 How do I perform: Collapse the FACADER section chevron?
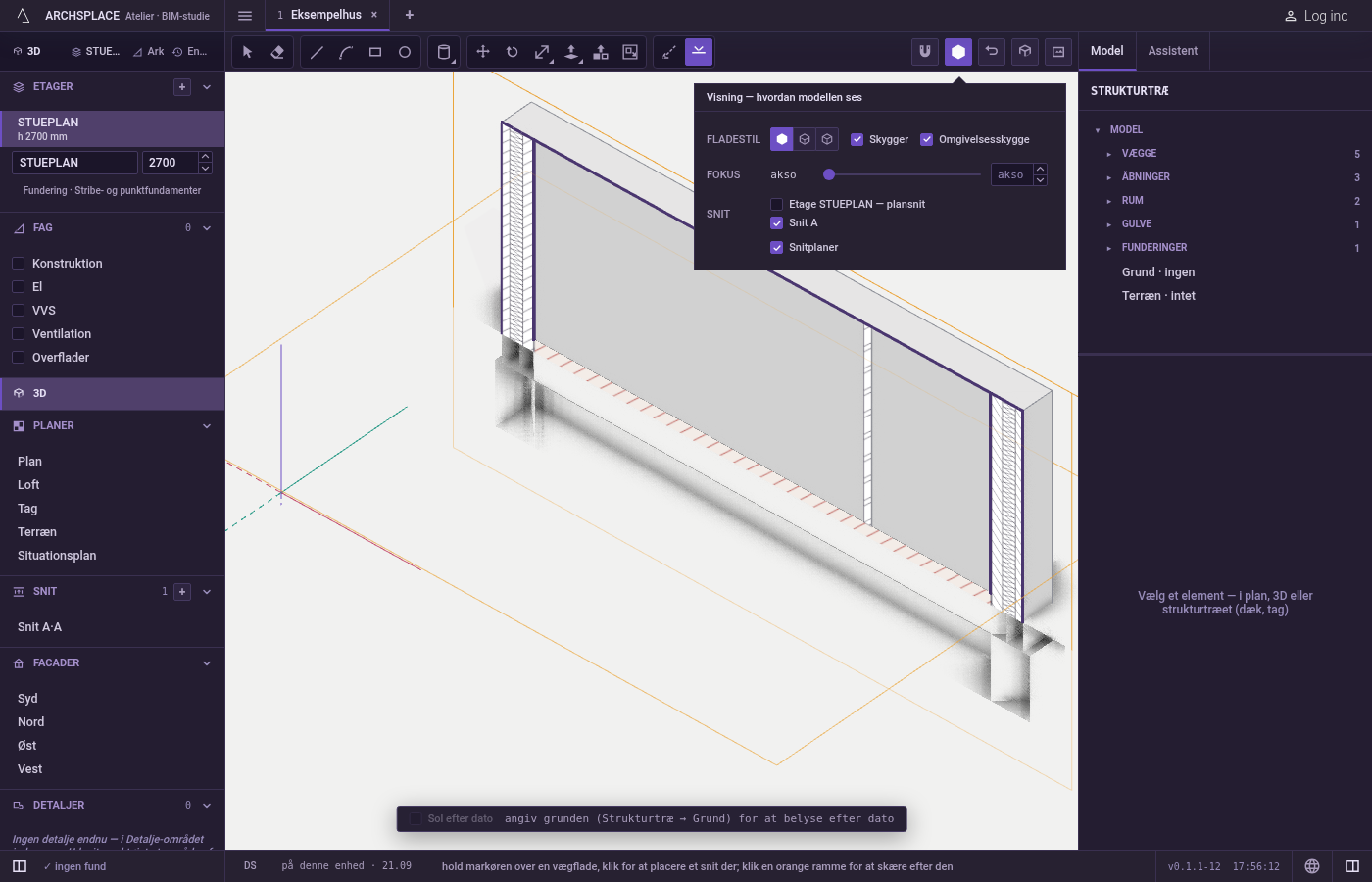[x=207, y=663]
